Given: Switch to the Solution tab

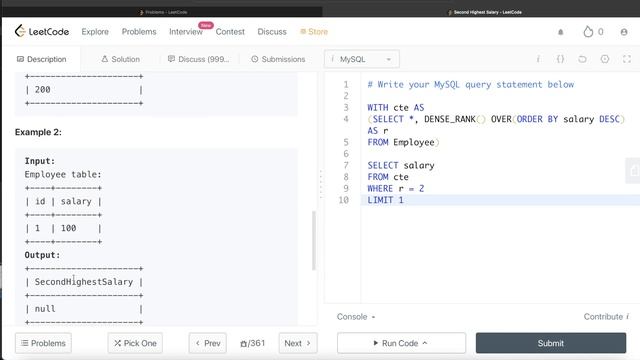Looking at the screenshot, I should coord(120,59).
